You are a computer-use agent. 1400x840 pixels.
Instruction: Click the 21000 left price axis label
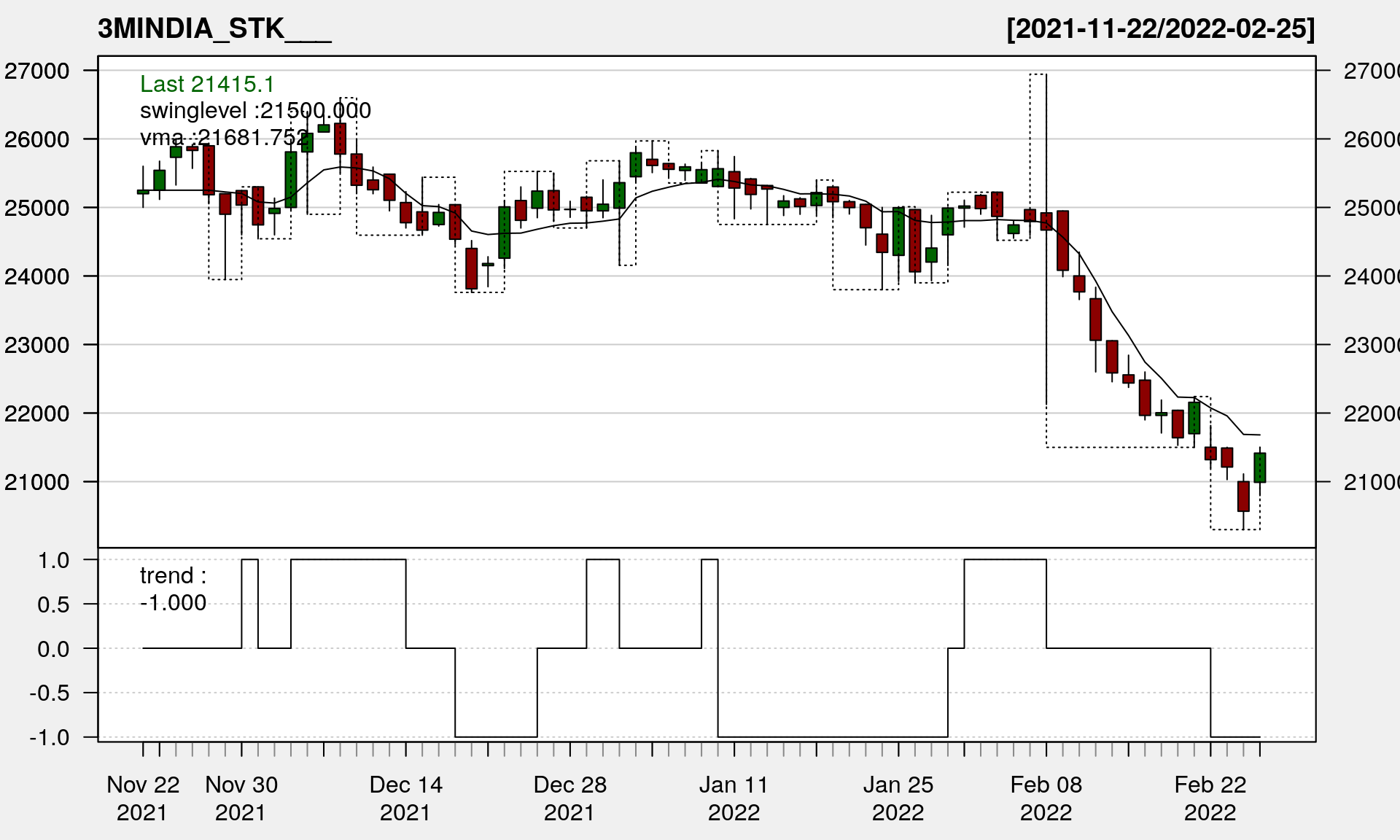point(37,482)
